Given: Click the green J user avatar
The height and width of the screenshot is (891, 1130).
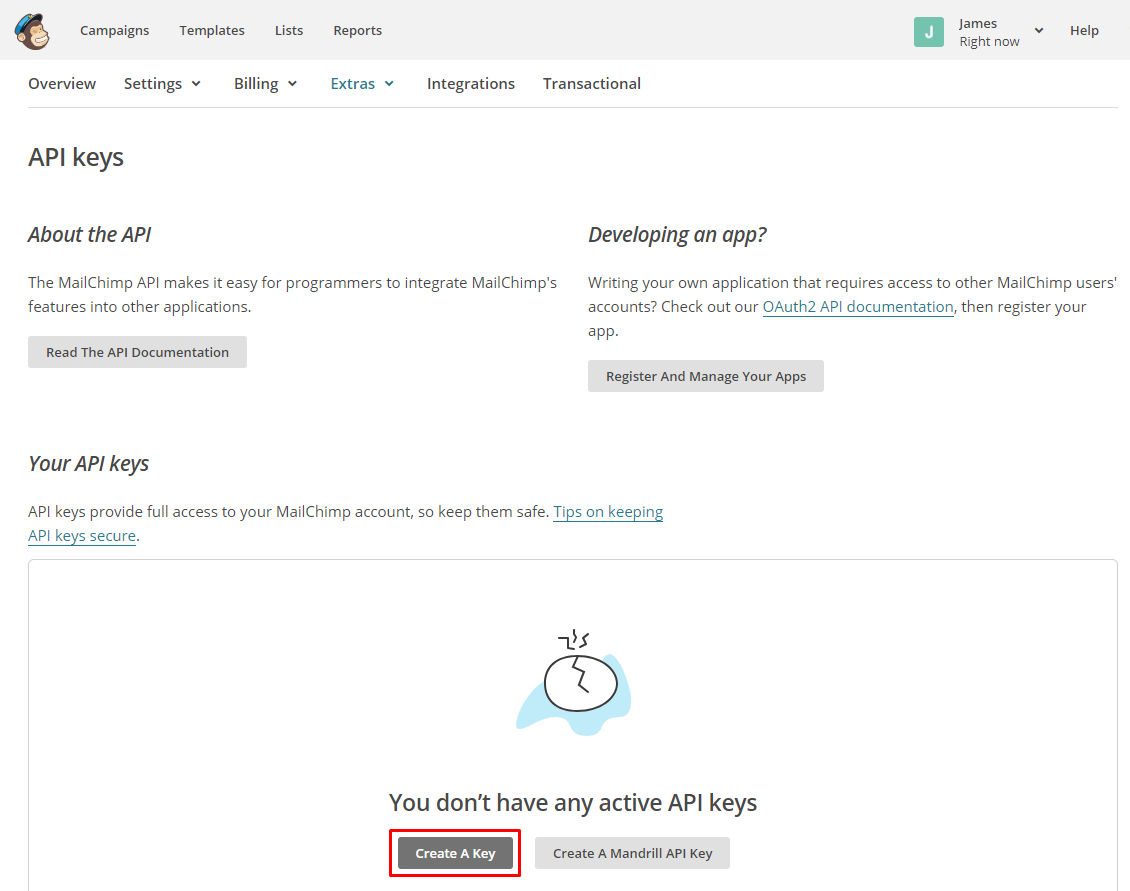Looking at the screenshot, I should pos(928,32).
